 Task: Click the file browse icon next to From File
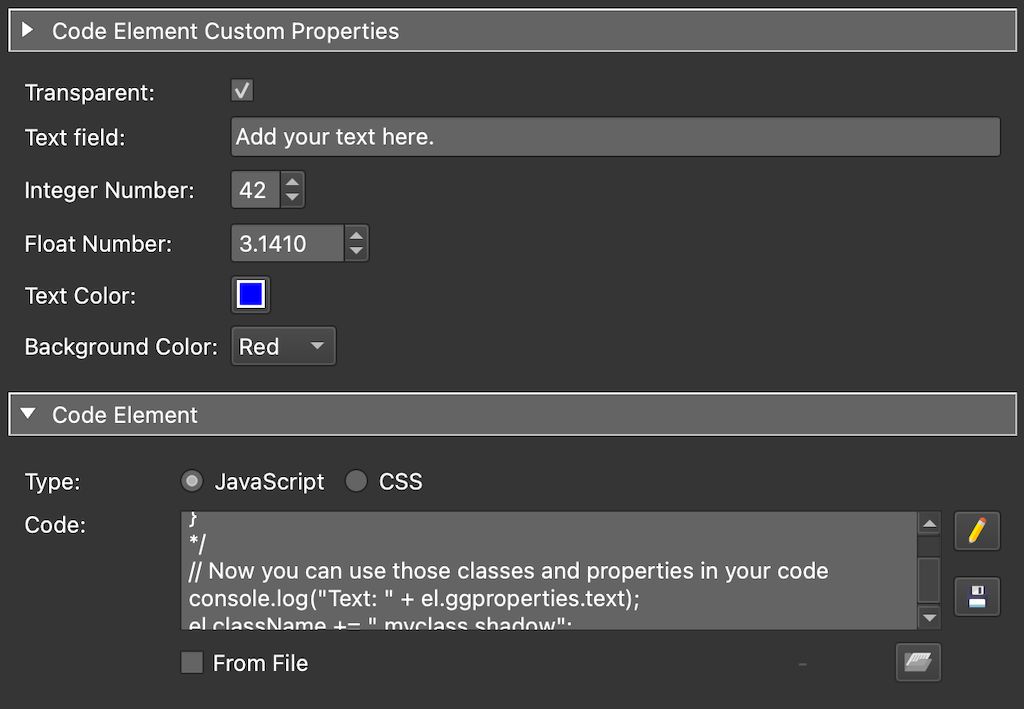[917, 662]
